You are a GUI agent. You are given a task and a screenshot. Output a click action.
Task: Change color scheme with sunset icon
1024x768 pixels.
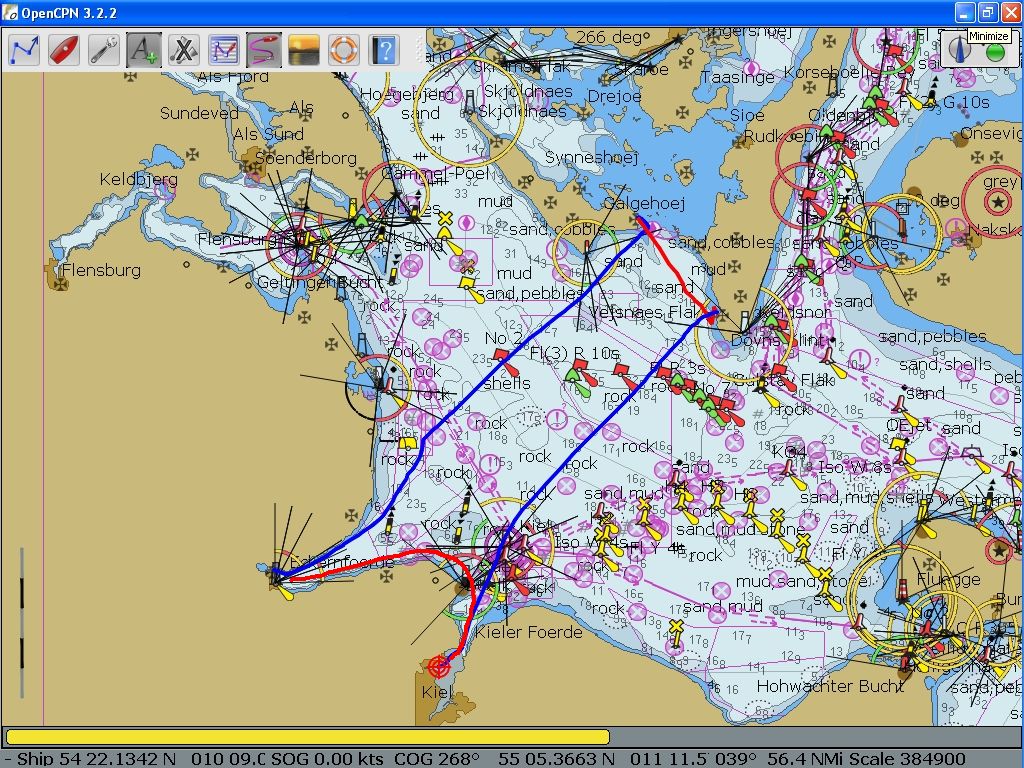[x=304, y=50]
